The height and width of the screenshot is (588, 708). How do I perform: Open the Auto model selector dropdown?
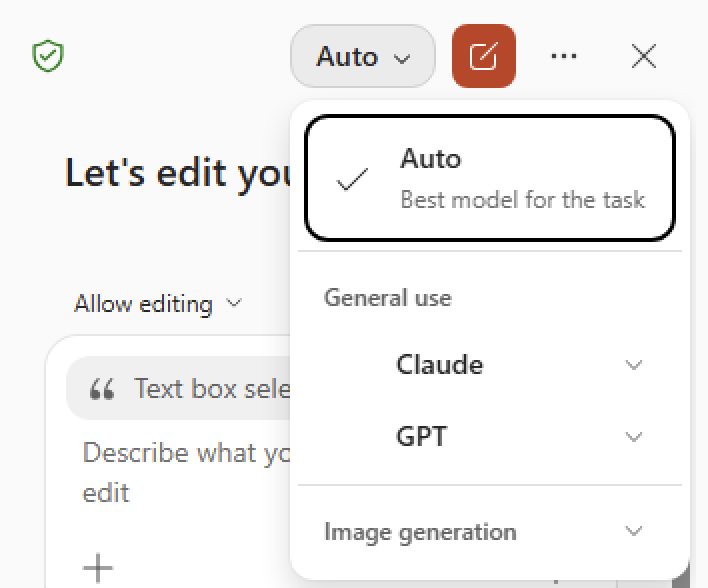[x=363, y=56]
